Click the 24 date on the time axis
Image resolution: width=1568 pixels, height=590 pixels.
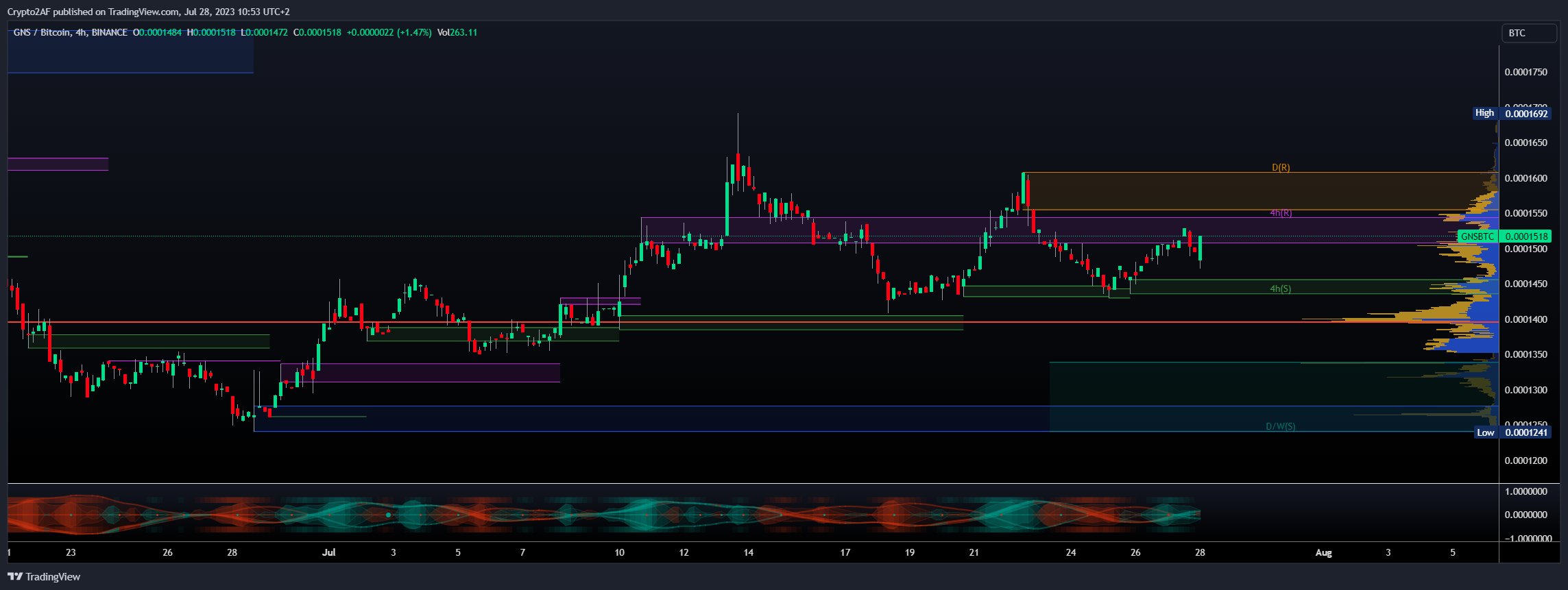1071,552
